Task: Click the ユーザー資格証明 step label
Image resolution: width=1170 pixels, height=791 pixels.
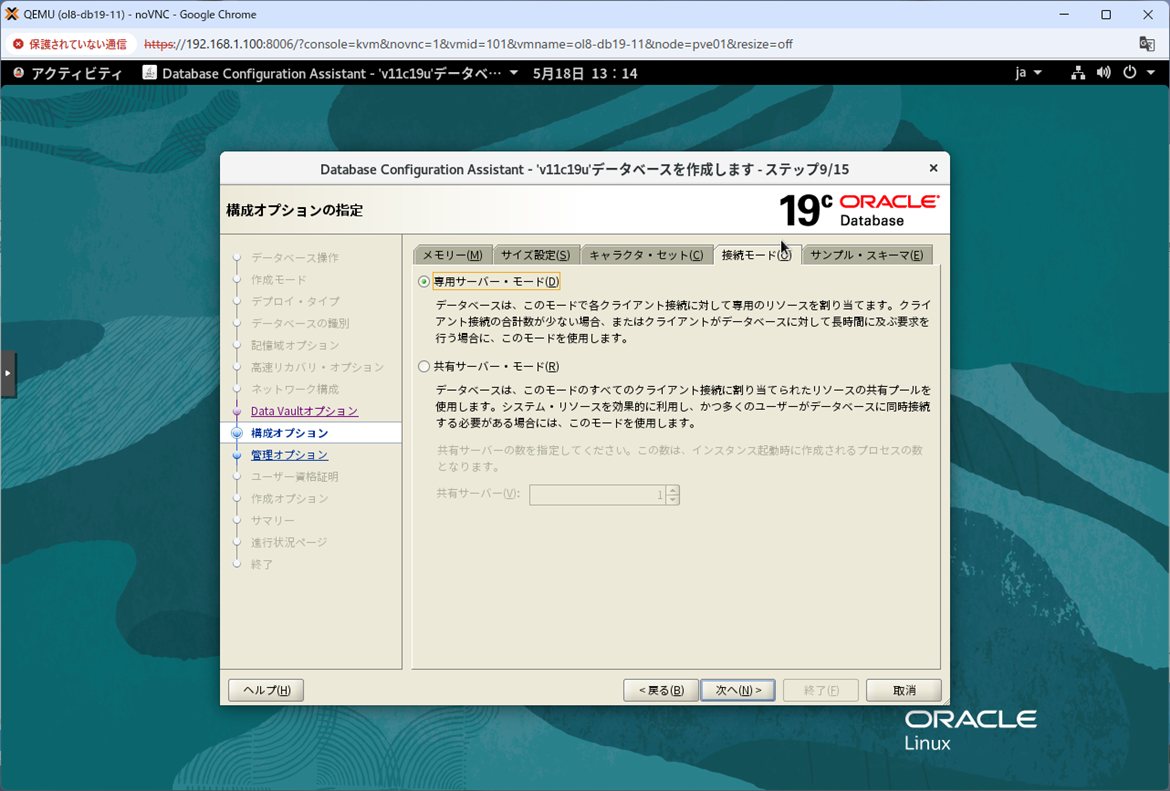Action: tap(295, 476)
